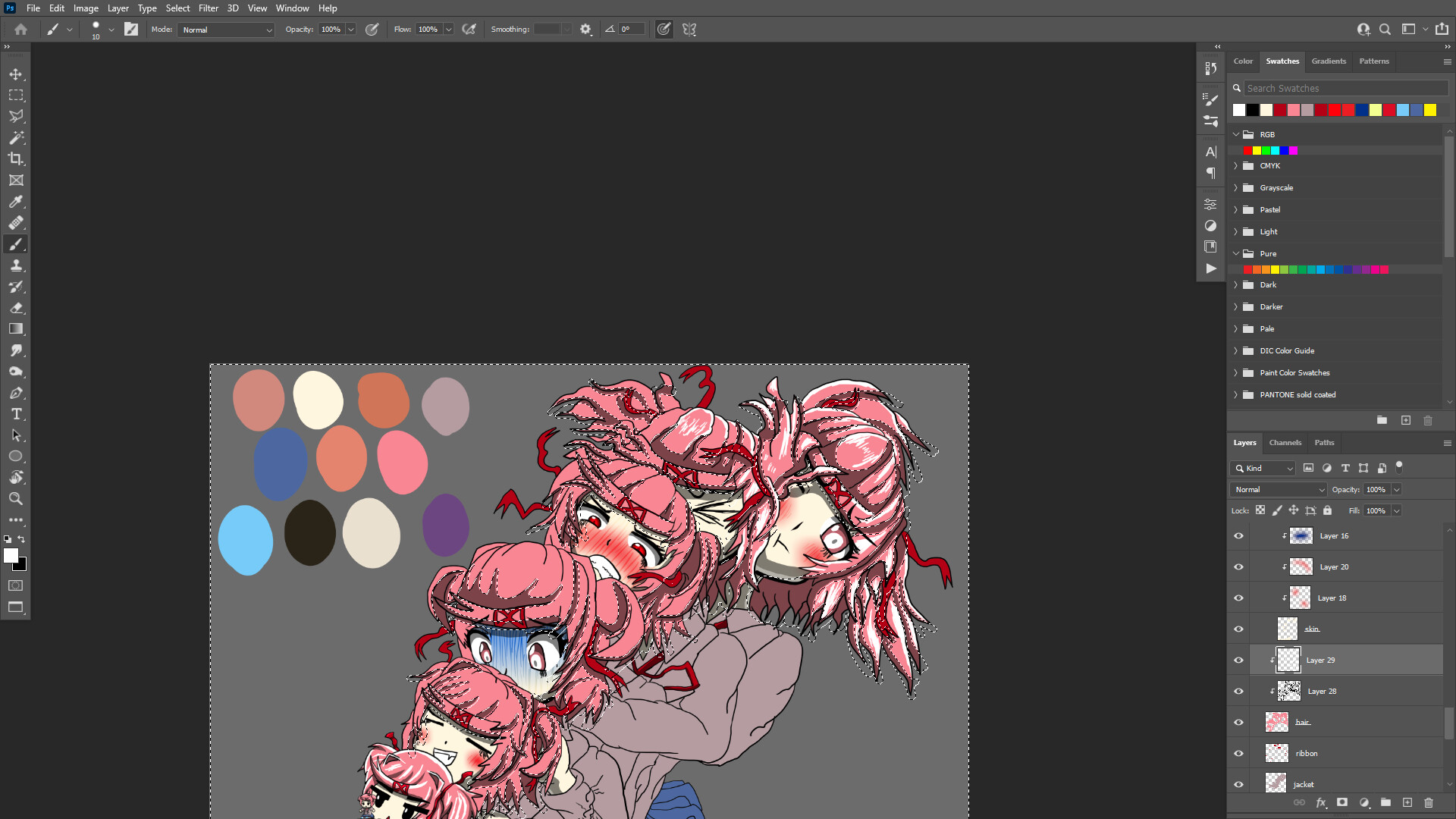Hide the skin layer

tap(1238, 629)
